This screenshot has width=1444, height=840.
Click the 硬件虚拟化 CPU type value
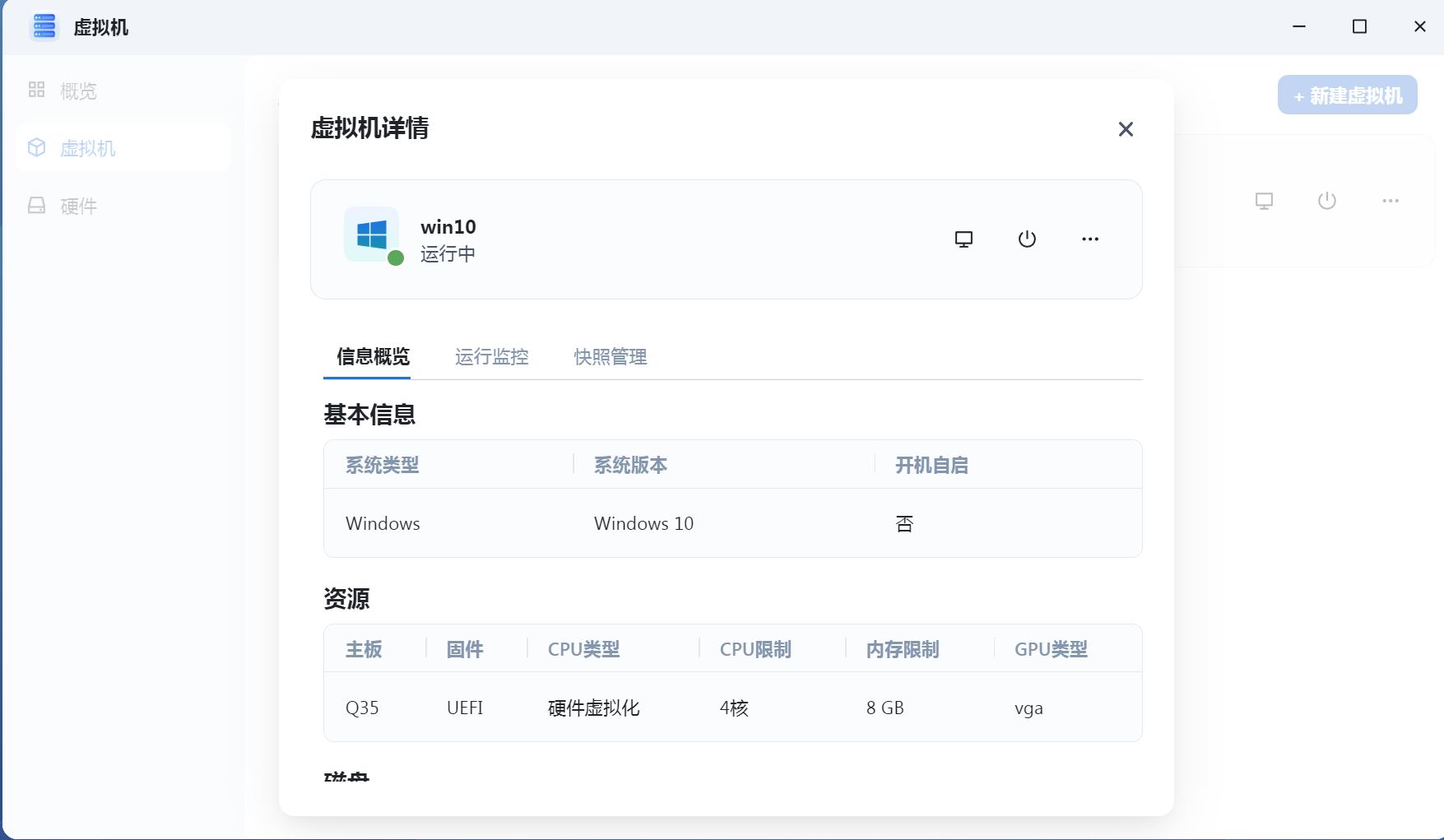click(x=594, y=708)
